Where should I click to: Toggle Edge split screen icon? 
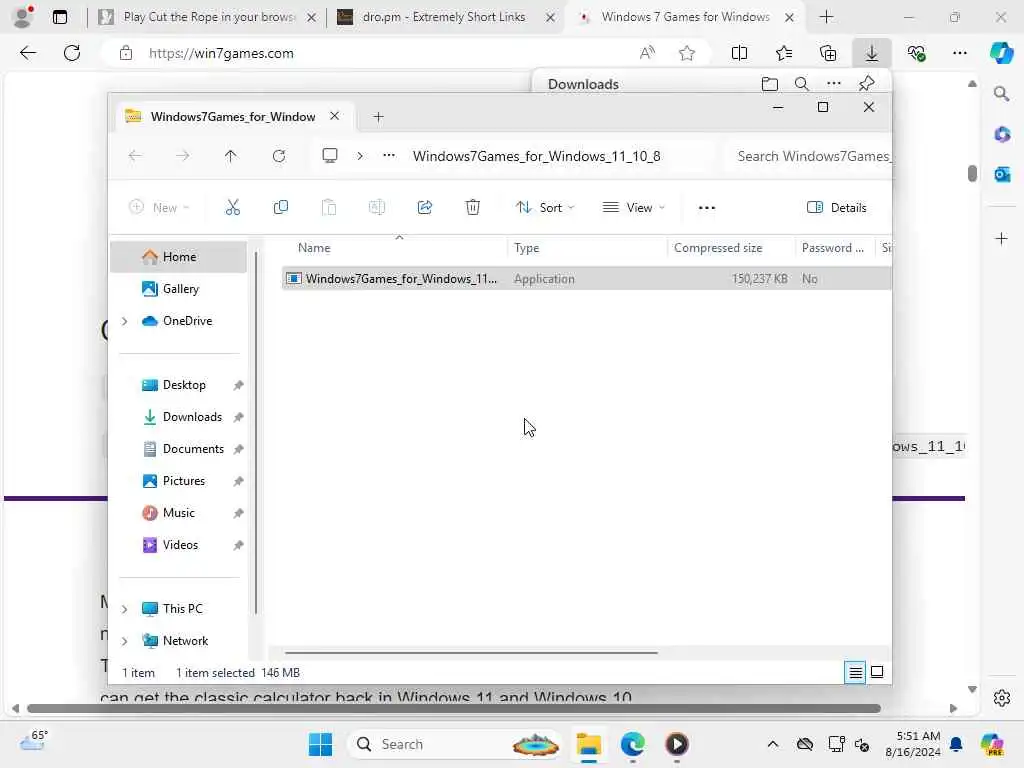(x=739, y=54)
